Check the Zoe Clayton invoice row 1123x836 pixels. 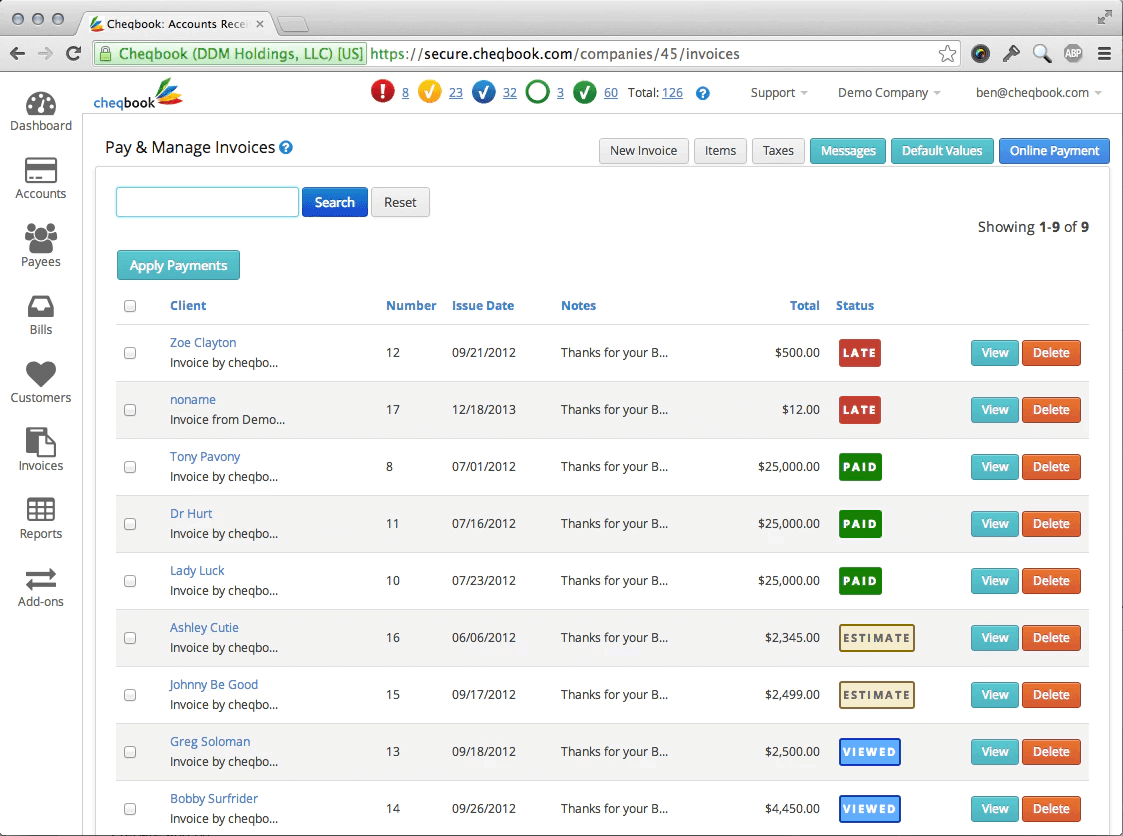click(x=130, y=353)
